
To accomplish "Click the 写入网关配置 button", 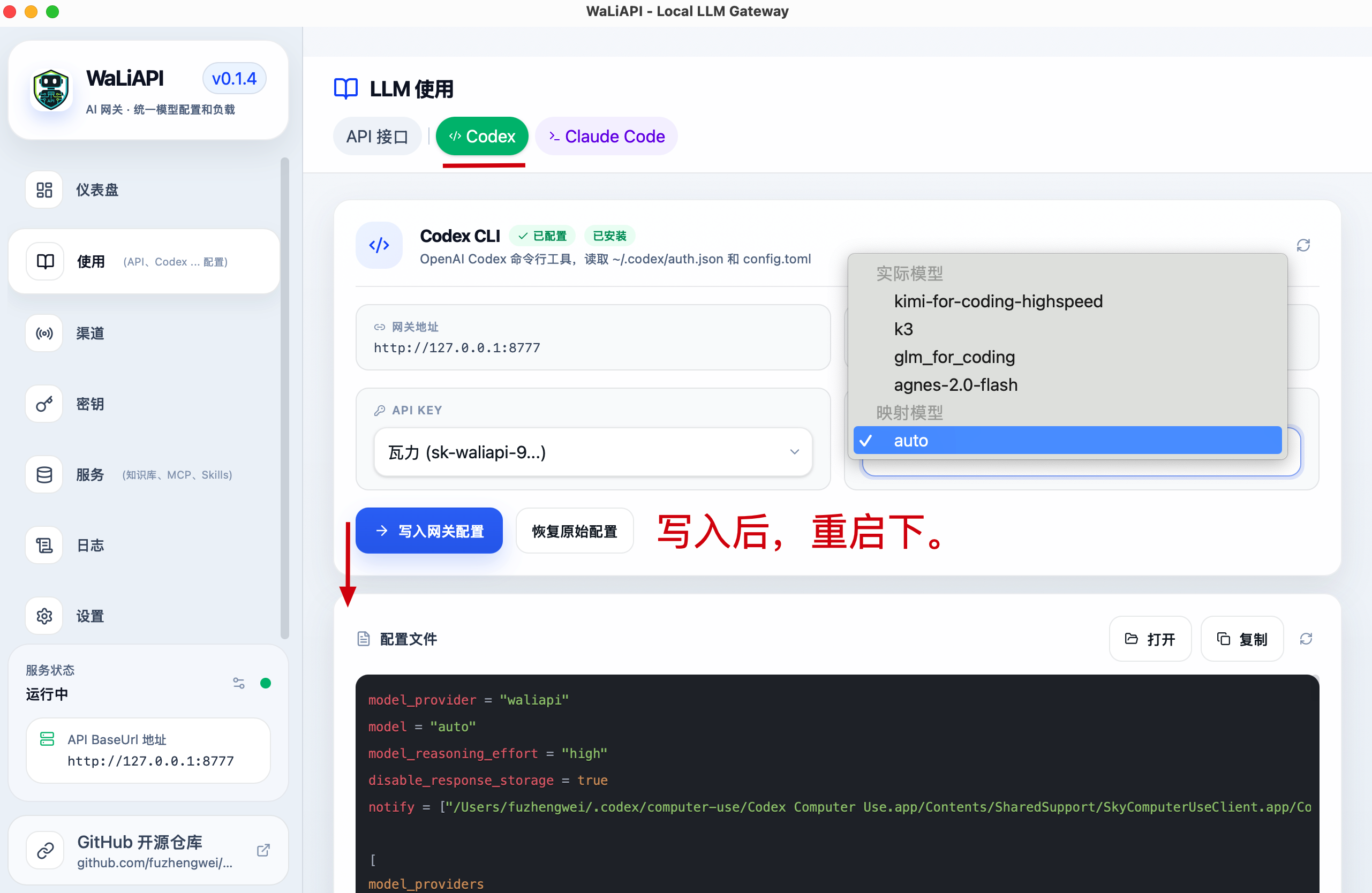I will 429,531.
